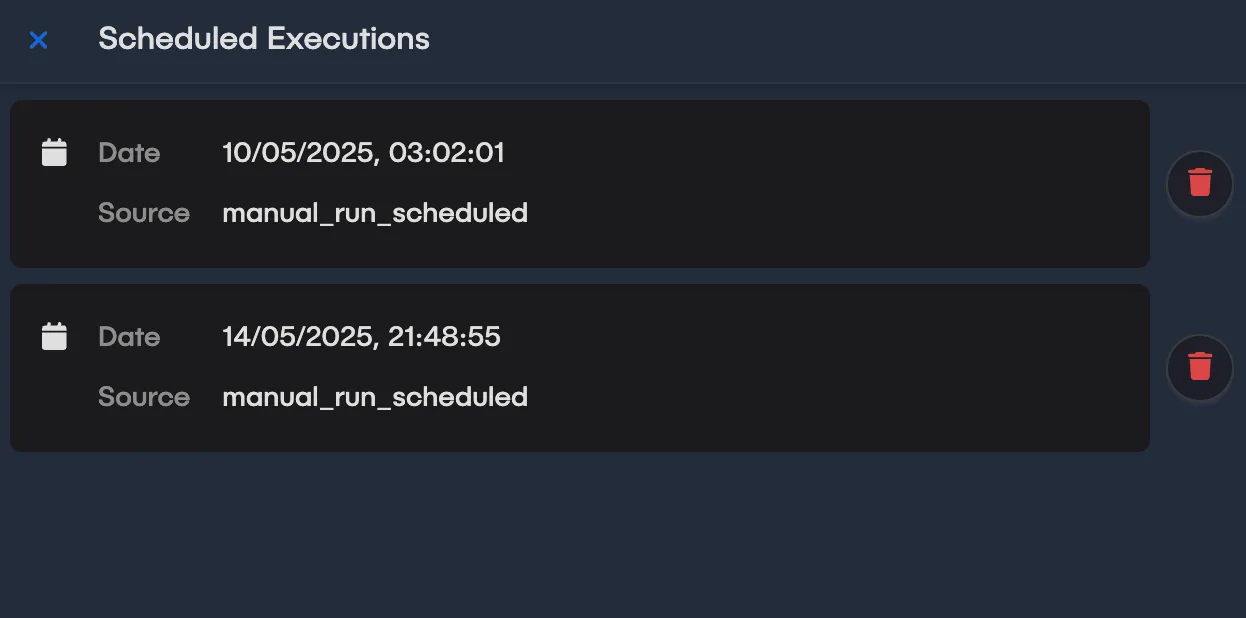The width and height of the screenshot is (1246, 618).
Task: Delete the 14/05/2025 scheduled execution
Action: click(x=1200, y=367)
